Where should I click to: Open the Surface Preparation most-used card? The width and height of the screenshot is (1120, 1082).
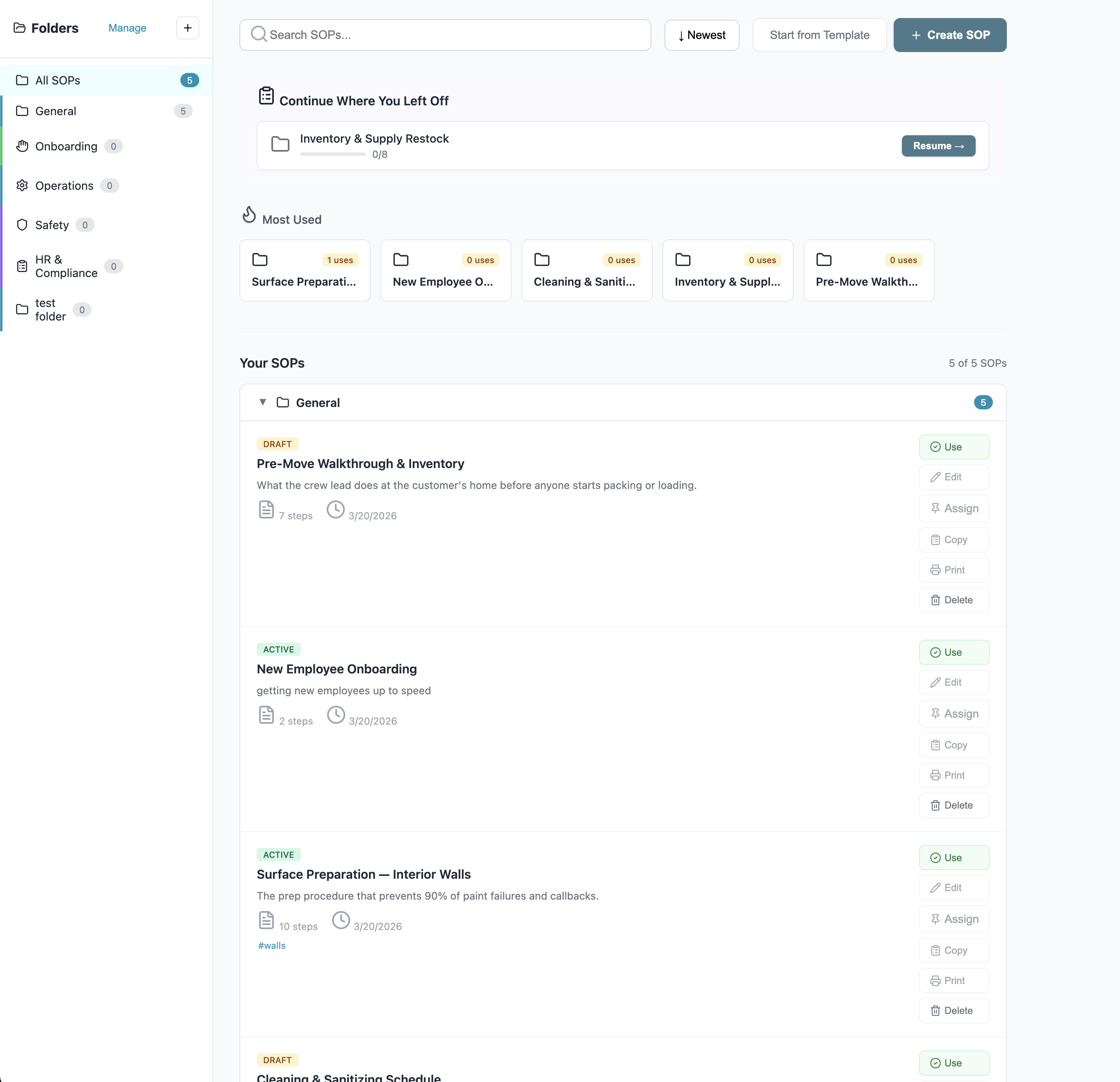[305, 271]
